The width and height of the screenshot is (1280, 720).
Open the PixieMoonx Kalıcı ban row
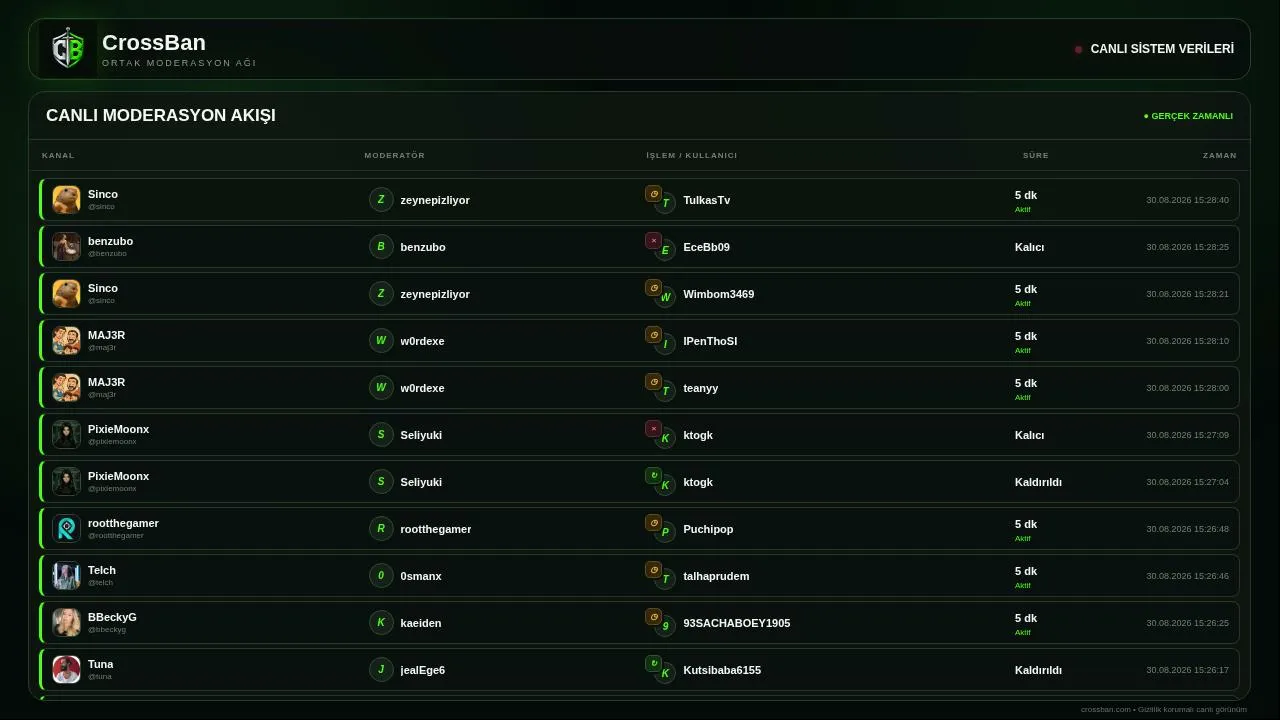point(639,435)
